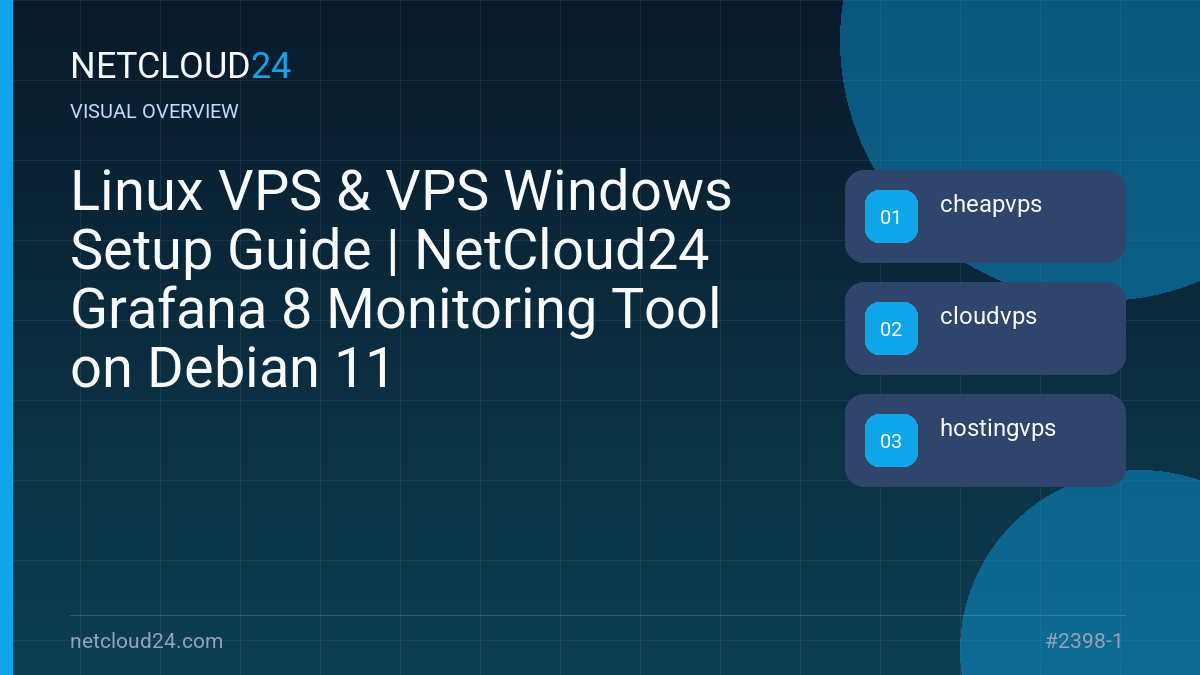
Task: Click the 03 number badge
Action: point(891,441)
